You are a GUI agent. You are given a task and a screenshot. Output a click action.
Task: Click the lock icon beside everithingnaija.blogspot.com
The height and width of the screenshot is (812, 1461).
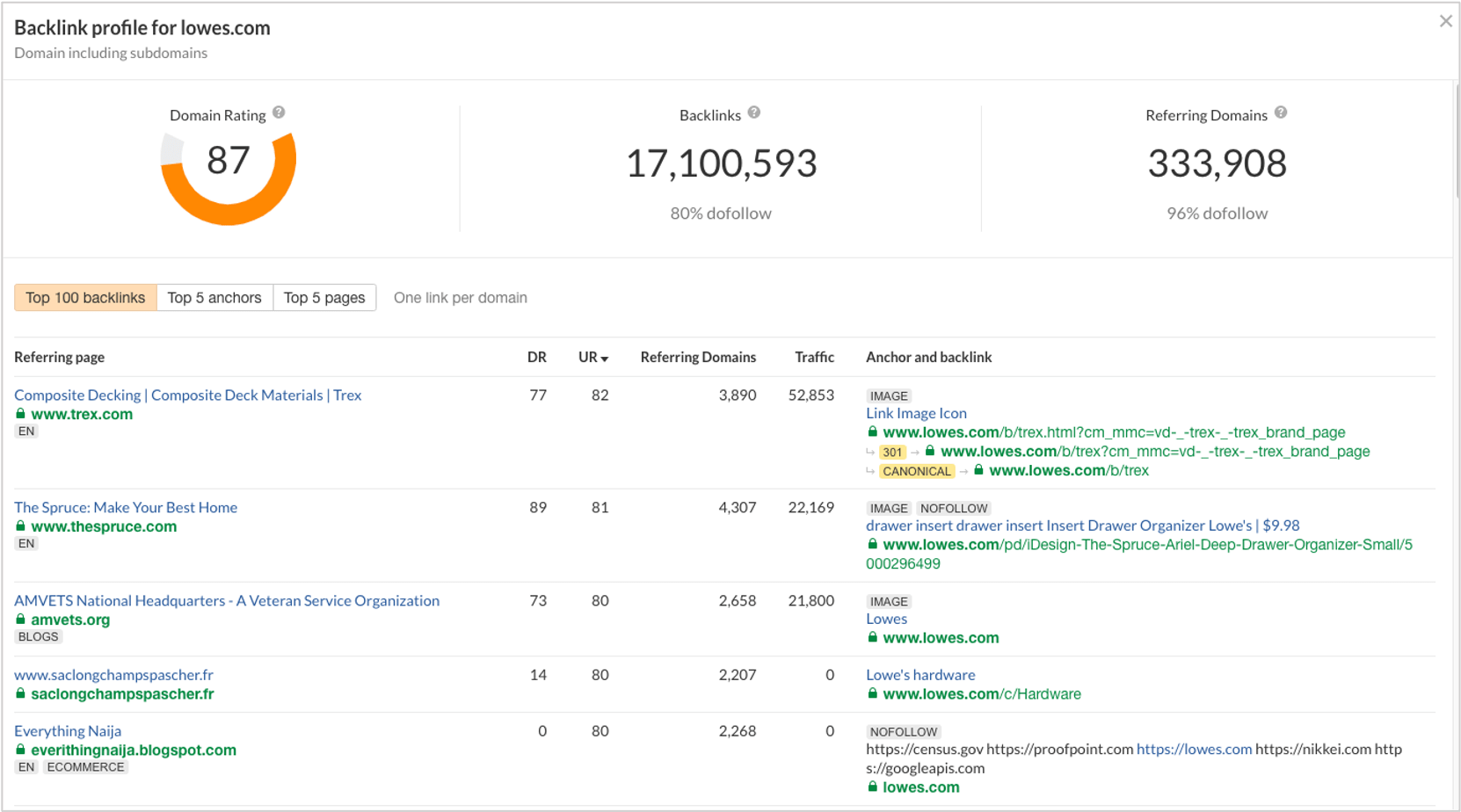click(20, 750)
